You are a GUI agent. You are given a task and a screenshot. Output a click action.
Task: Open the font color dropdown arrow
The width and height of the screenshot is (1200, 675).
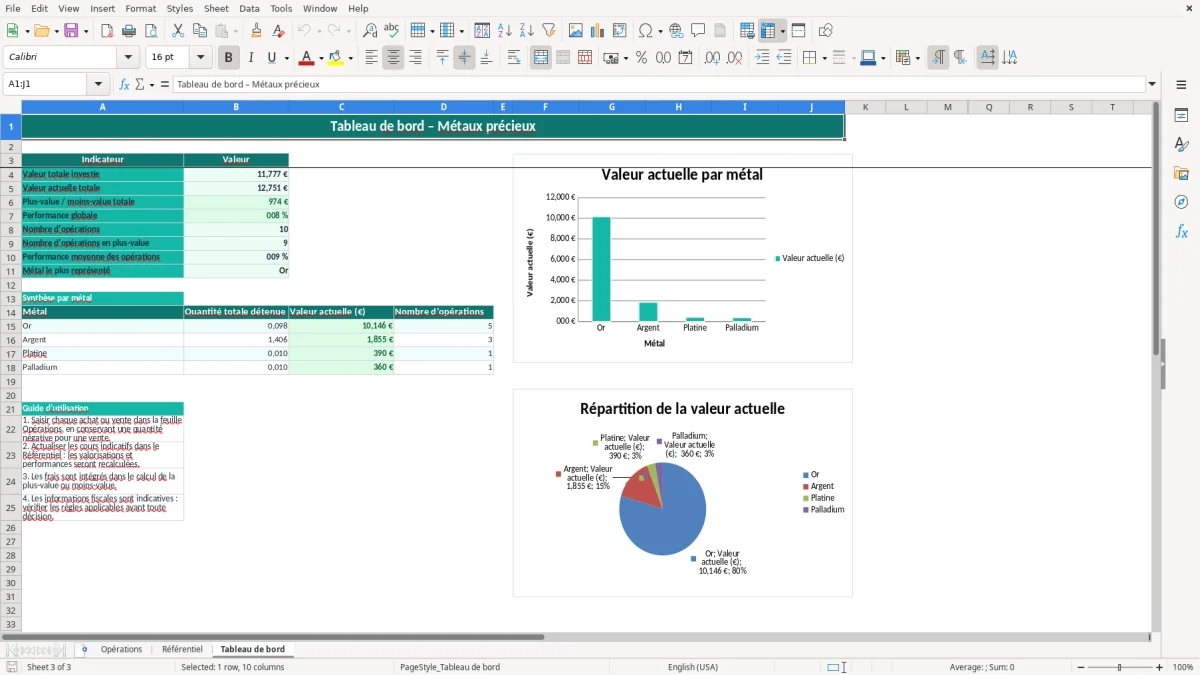click(x=322, y=58)
